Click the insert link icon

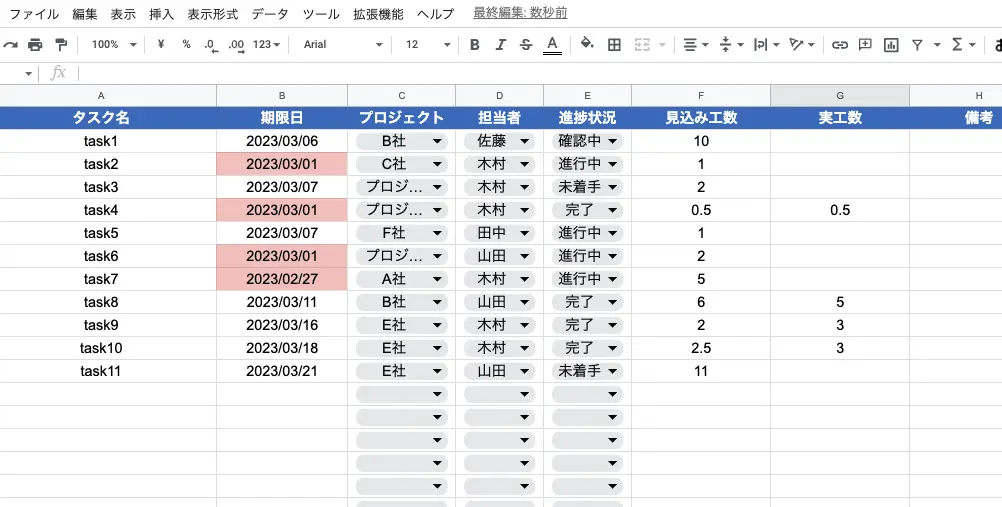(840, 45)
